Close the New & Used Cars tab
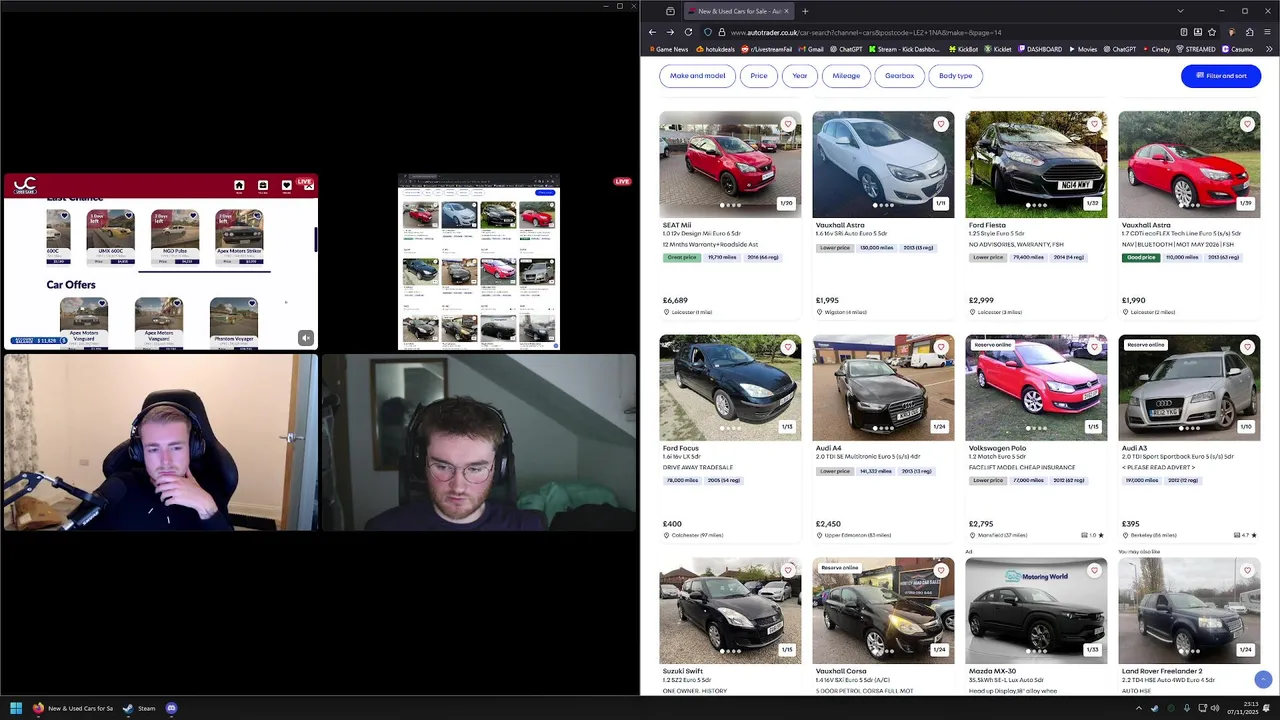1280x720 pixels. click(x=786, y=11)
